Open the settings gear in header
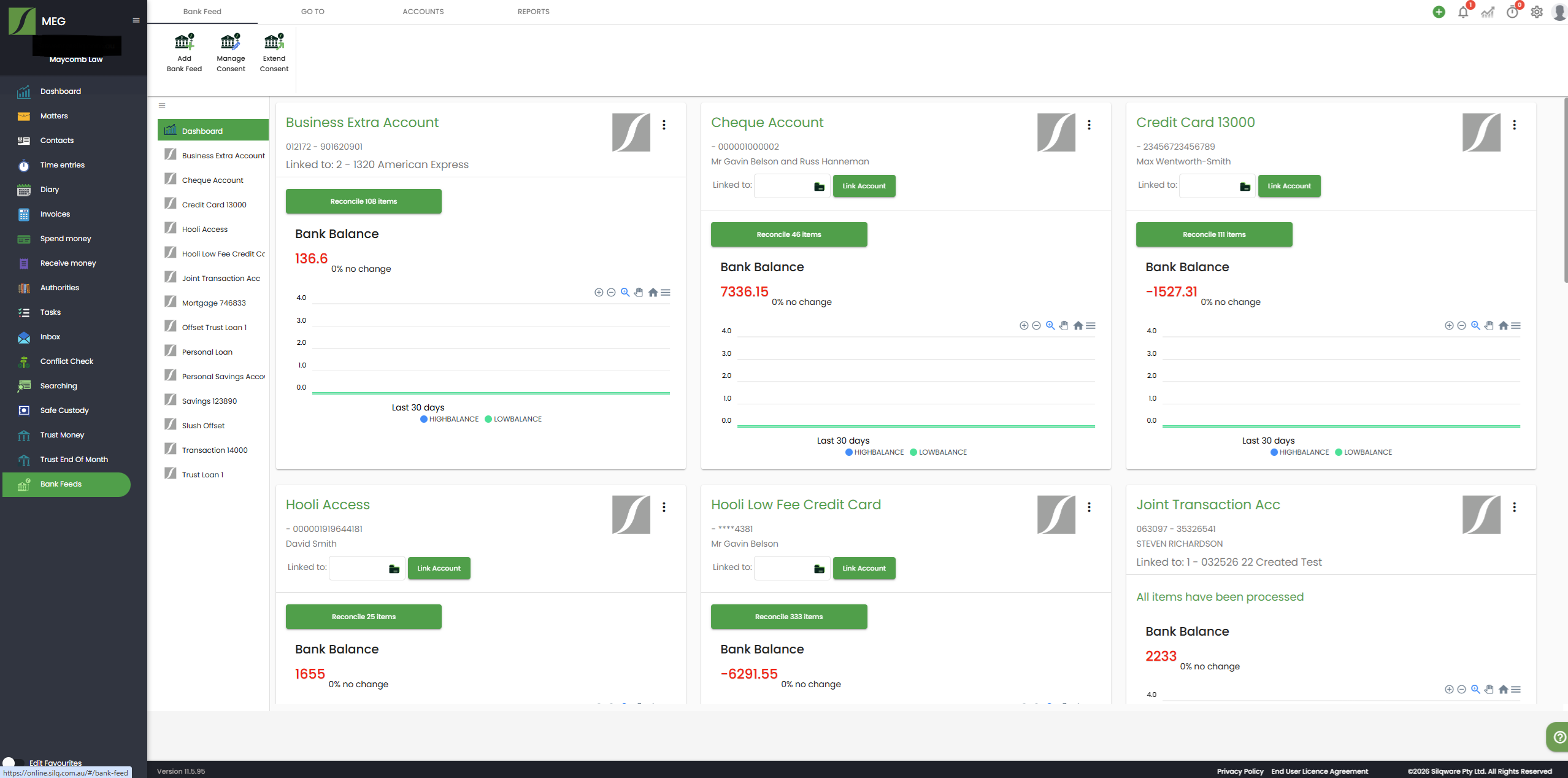Image resolution: width=1568 pixels, height=778 pixels. (x=1537, y=12)
